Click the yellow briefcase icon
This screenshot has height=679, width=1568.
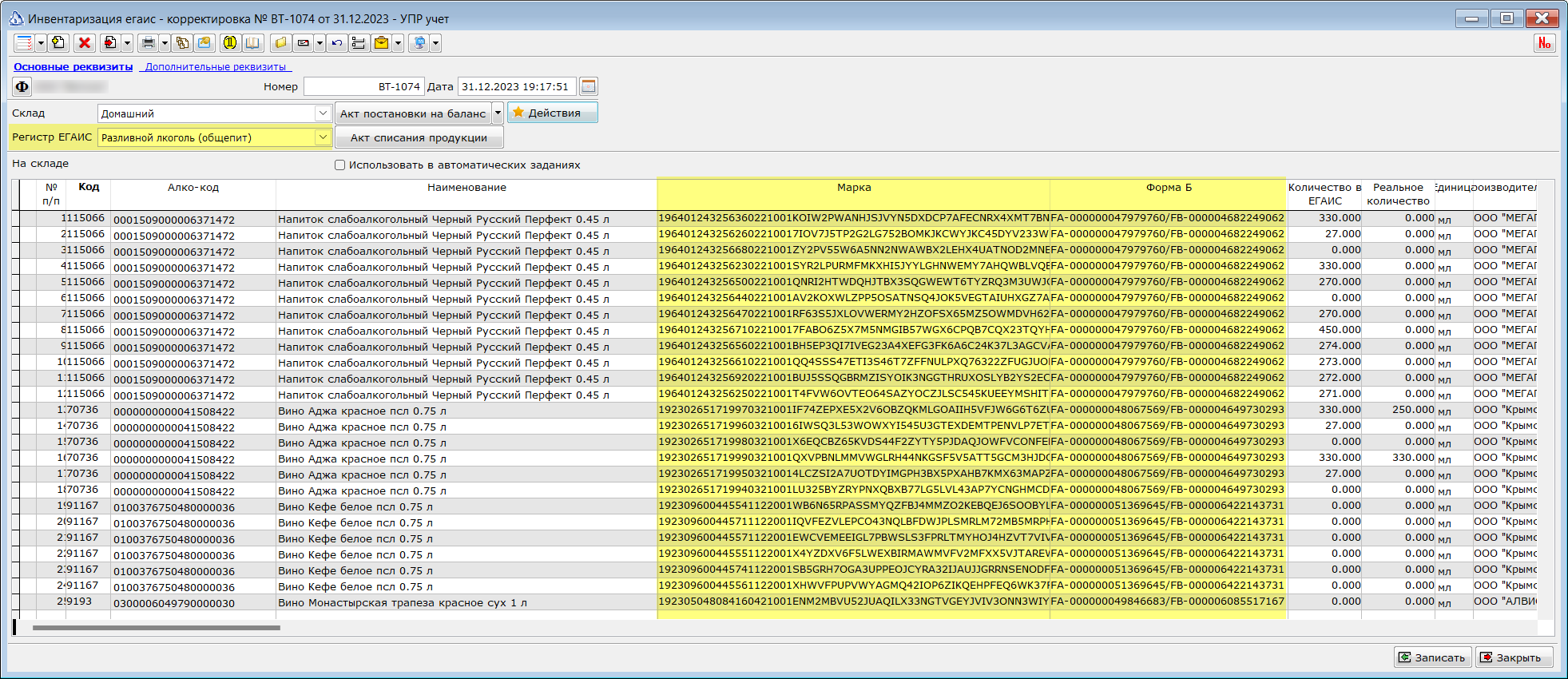(x=381, y=43)
